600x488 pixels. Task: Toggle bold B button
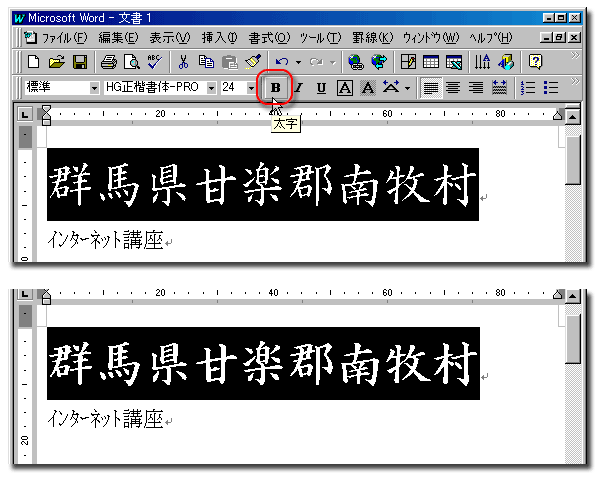pos(275,88)
